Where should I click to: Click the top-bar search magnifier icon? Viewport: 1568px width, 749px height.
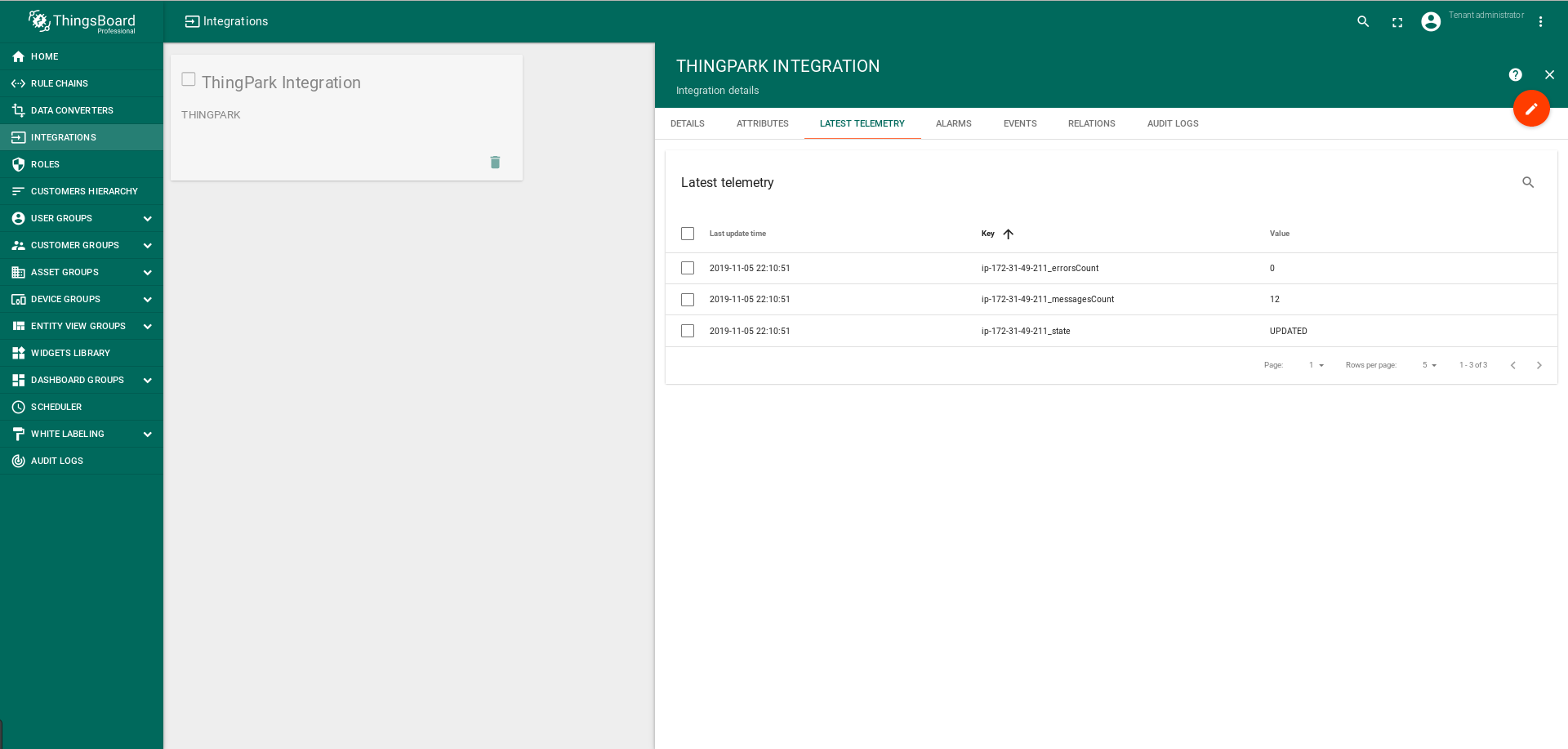pos(1363,22)
